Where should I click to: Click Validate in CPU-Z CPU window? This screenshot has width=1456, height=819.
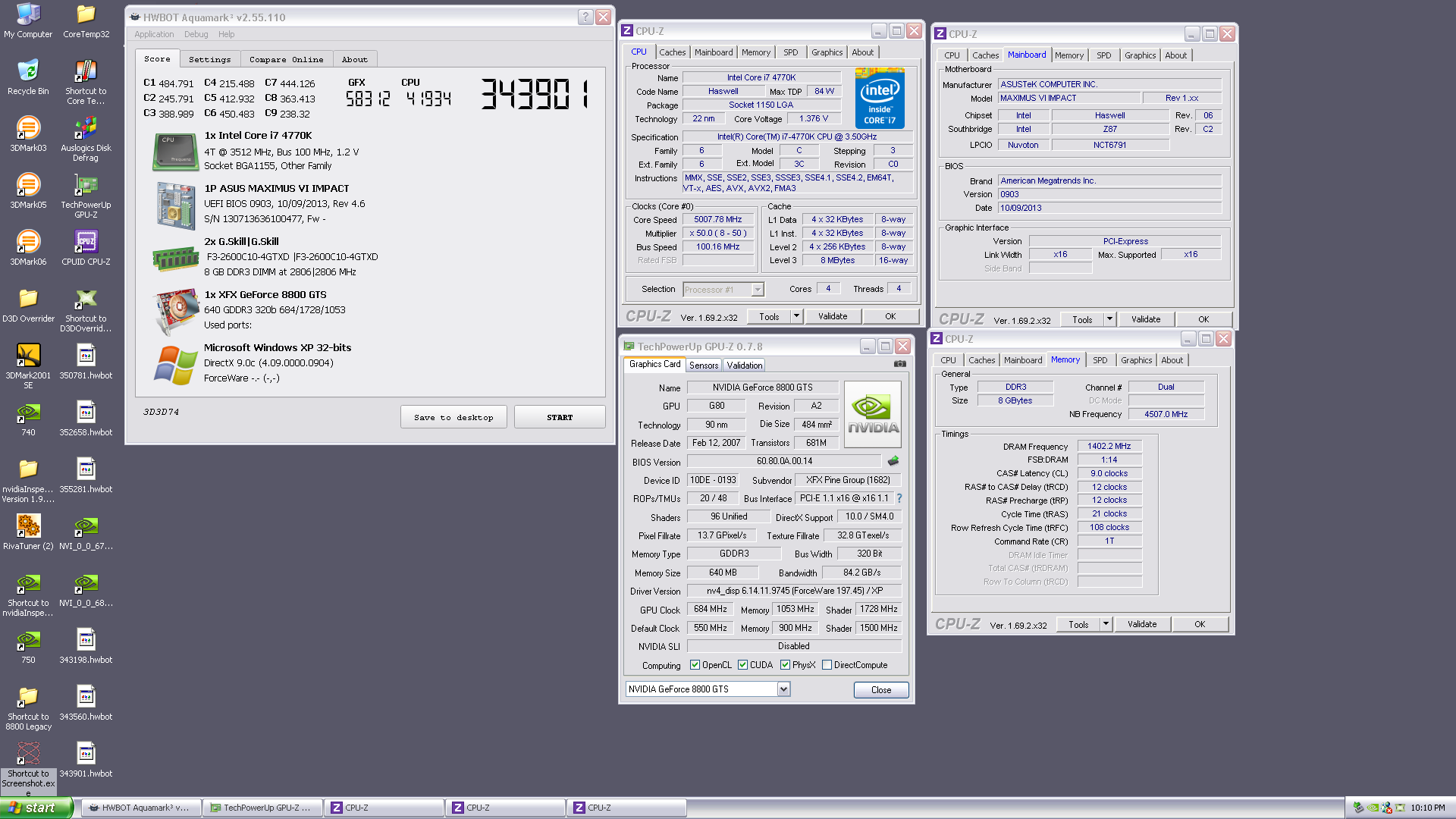(833, 316)
